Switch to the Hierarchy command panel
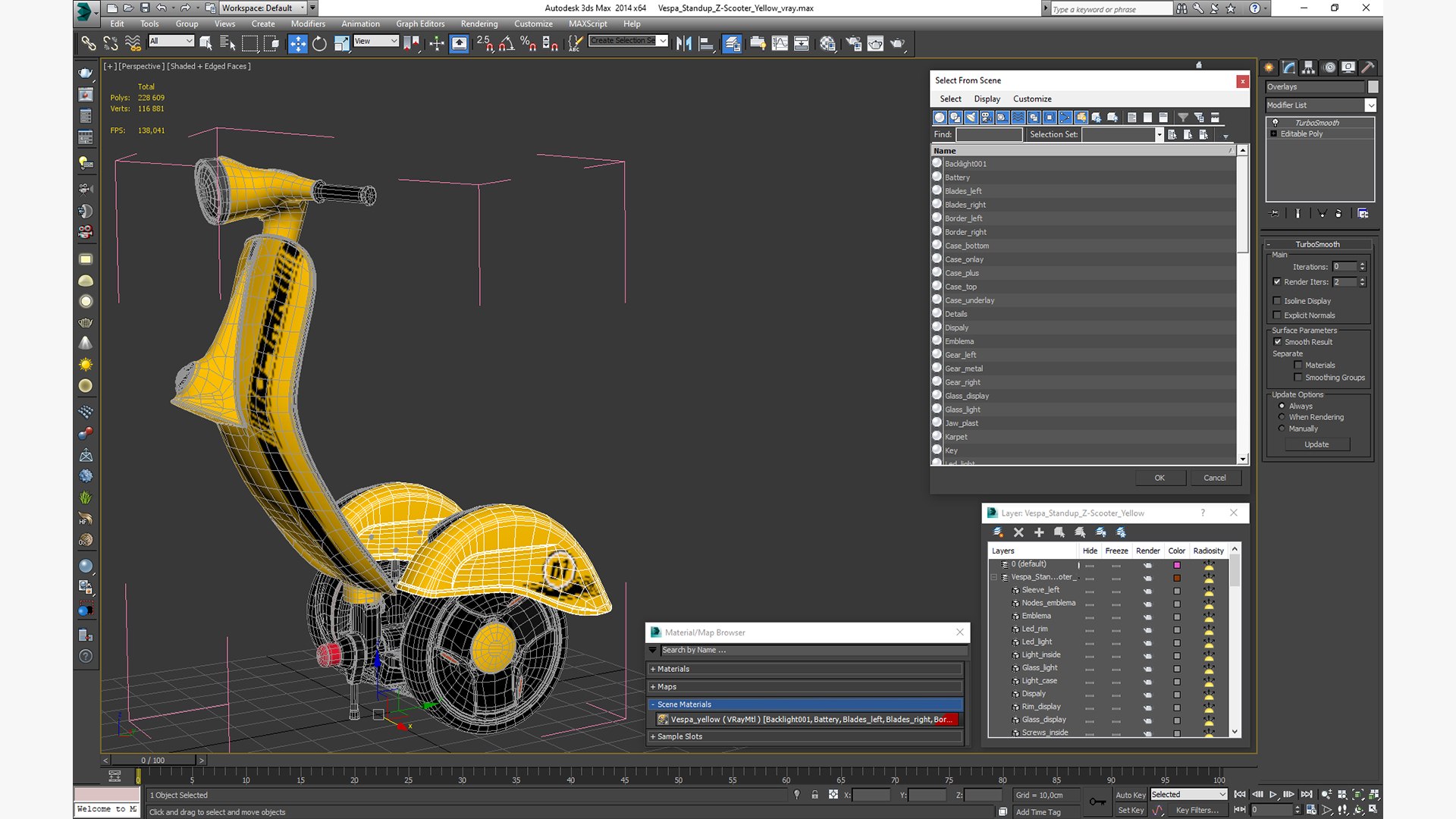This screenshot has height=819, width=1456. tap(1308, 67)
